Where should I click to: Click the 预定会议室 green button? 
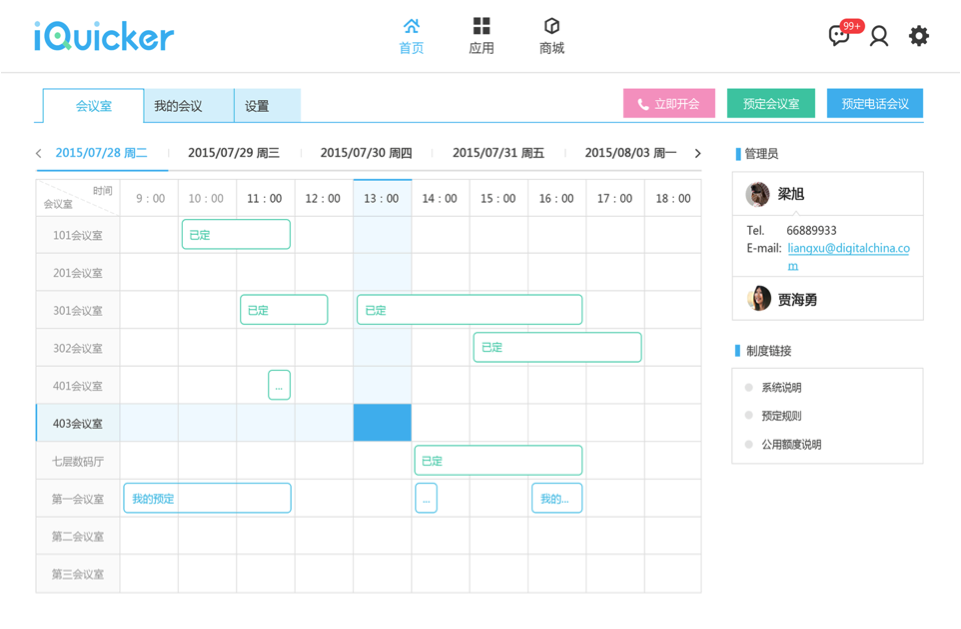coord(770,104)
